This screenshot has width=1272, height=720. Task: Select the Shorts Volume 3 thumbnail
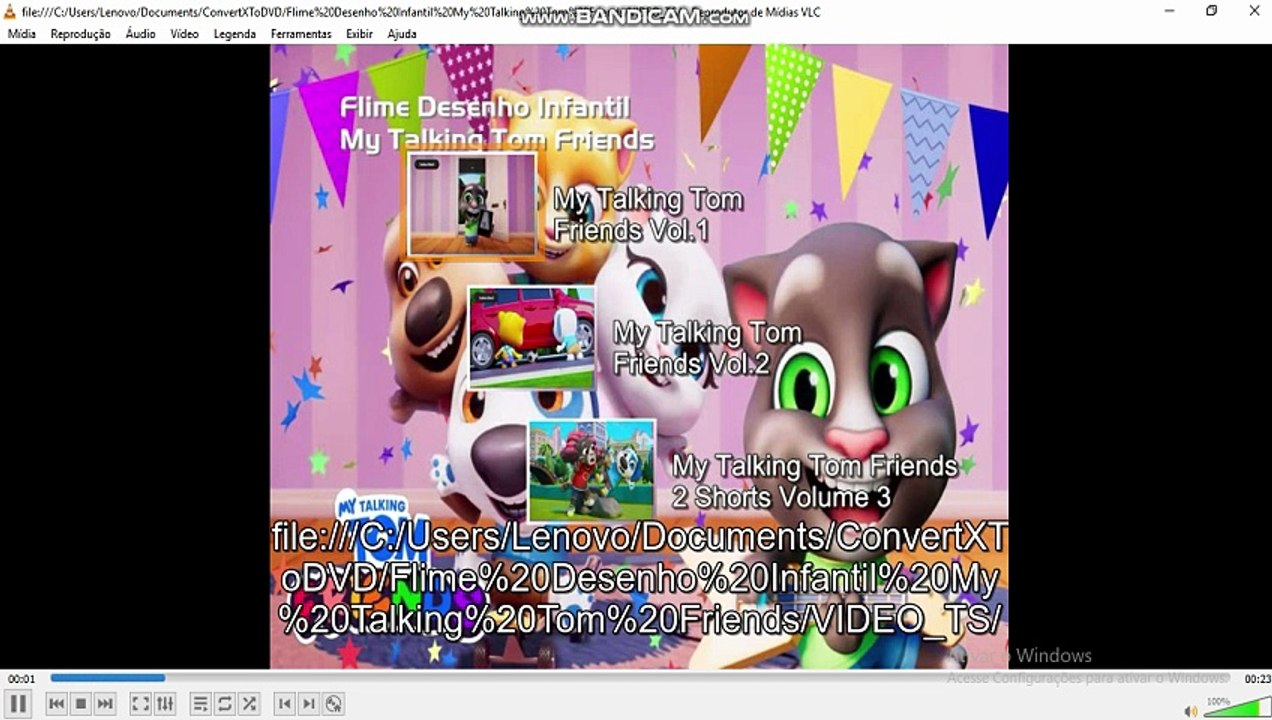(591, 470)
